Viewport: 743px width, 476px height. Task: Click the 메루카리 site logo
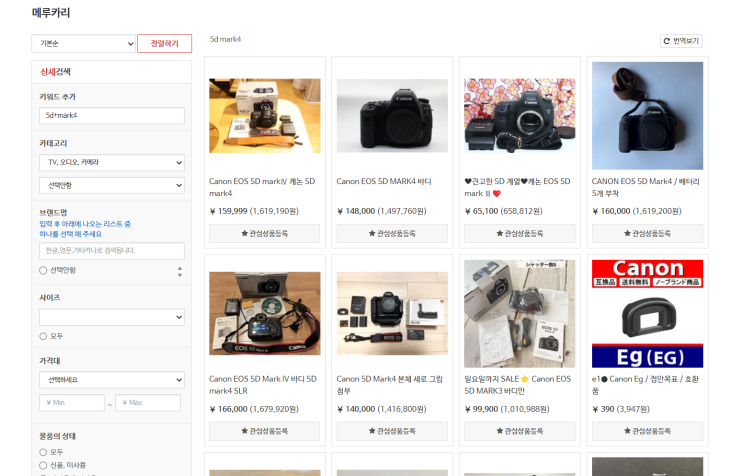click(x=51, y=13)
